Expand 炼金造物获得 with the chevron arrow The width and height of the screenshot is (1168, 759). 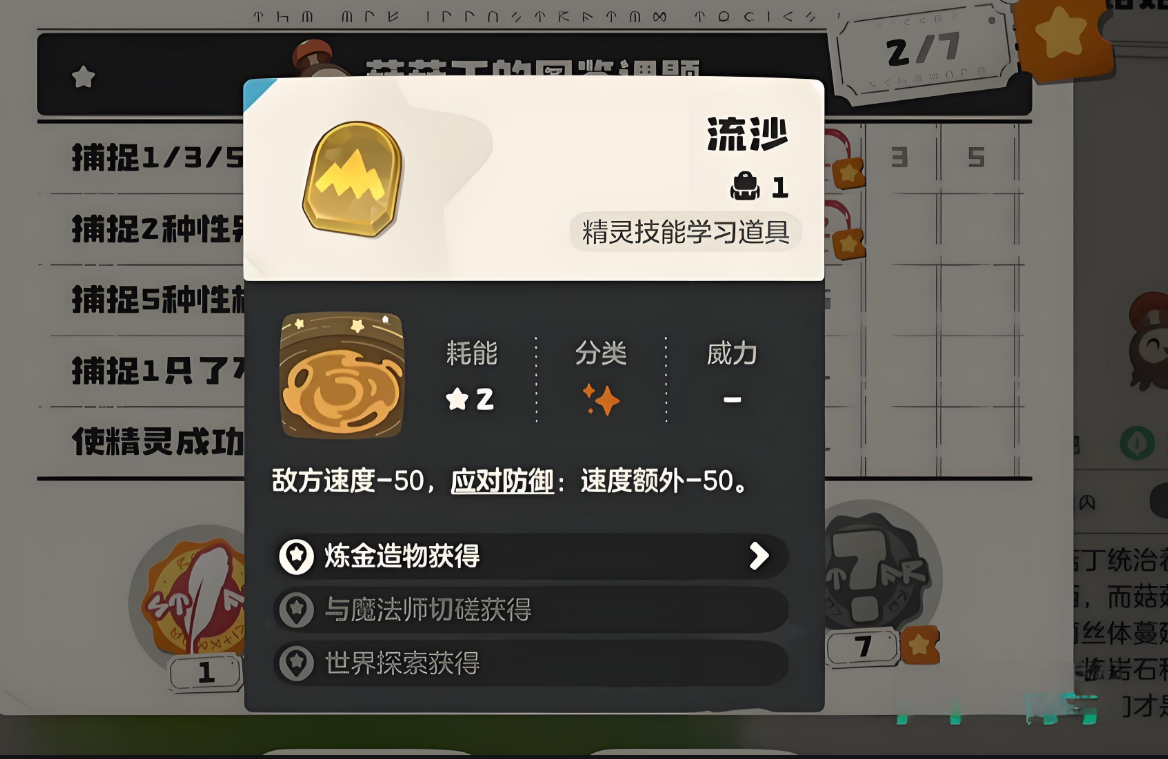click(x=758, y=556)
